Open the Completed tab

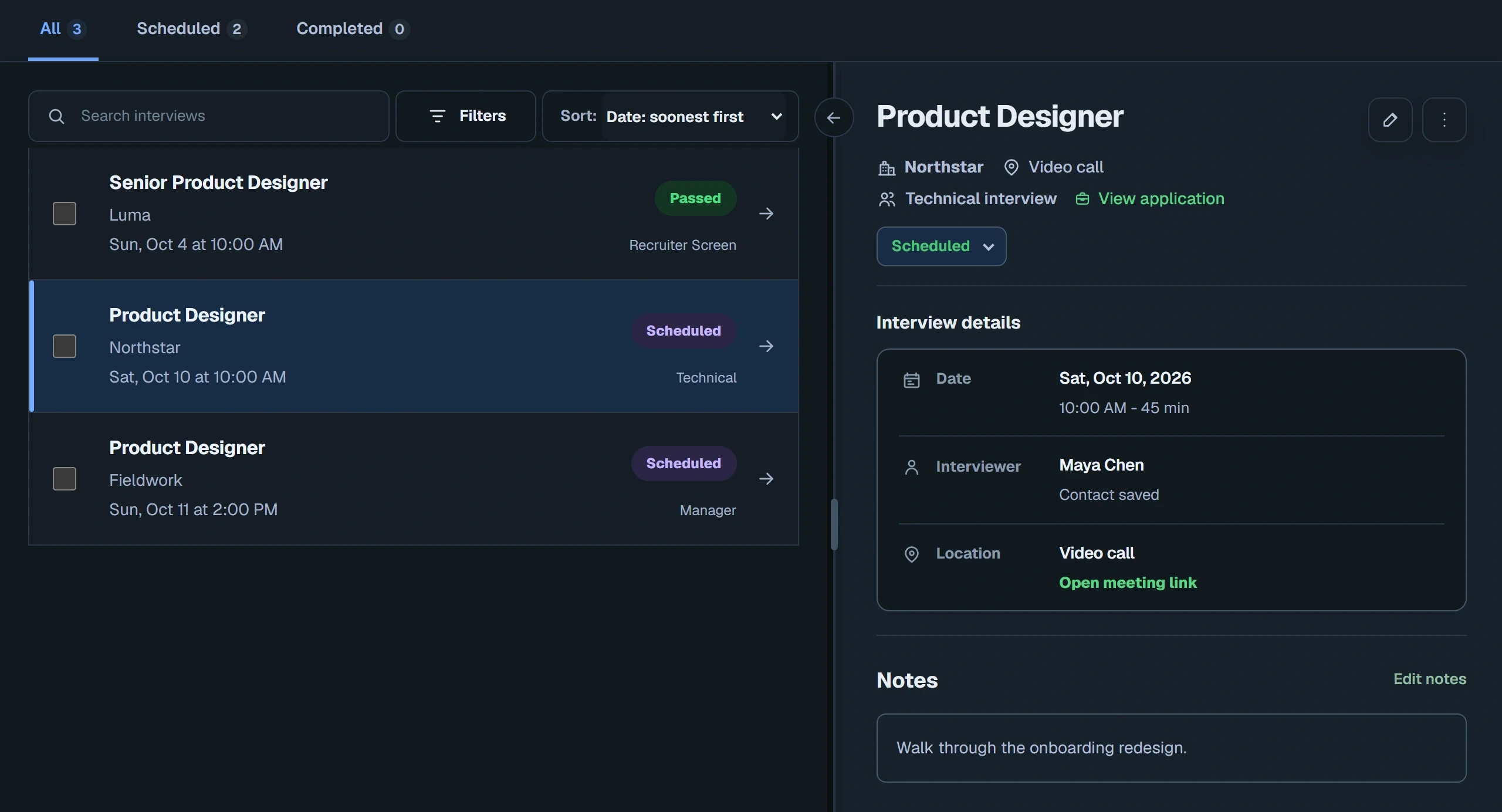pos(353,29)
